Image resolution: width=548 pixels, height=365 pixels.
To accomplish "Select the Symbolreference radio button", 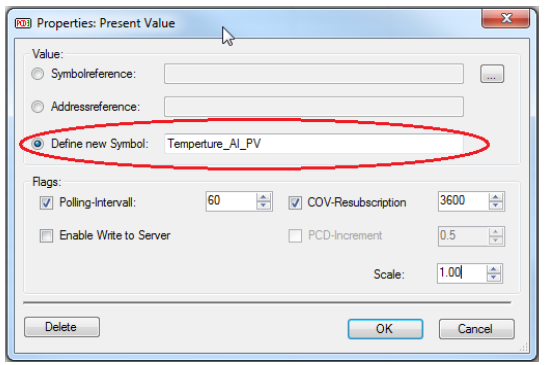I will (37, 74).
